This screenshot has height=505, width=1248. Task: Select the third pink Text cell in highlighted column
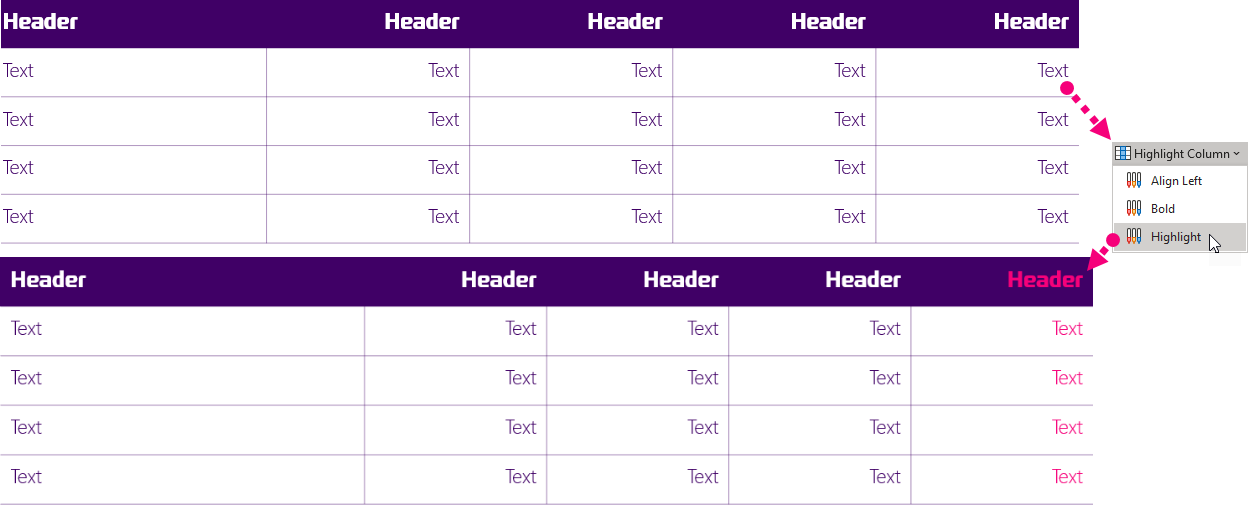(x=1067, y=428)
